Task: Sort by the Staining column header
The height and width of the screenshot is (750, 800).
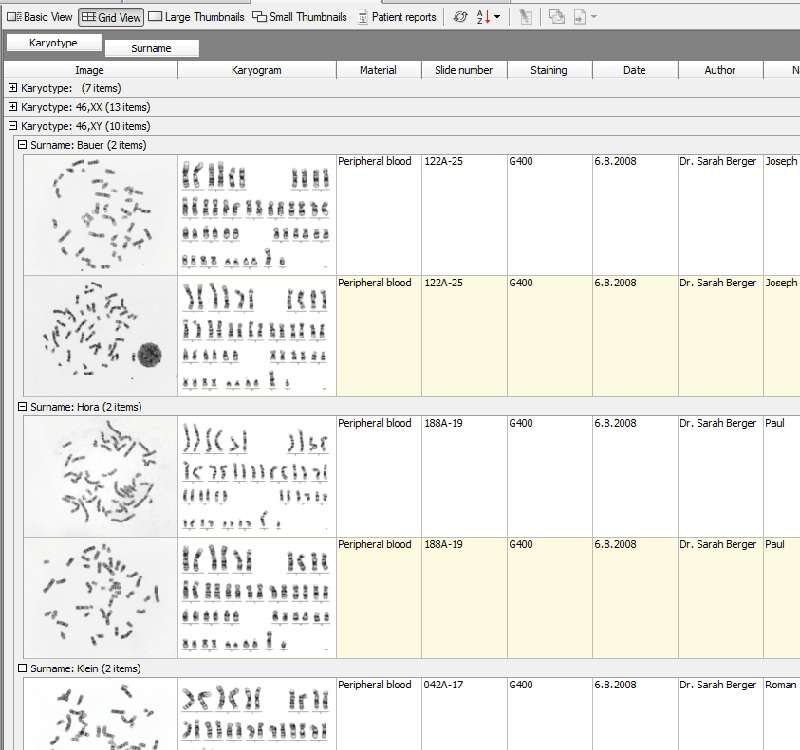Action: click(x=549, y=70)
